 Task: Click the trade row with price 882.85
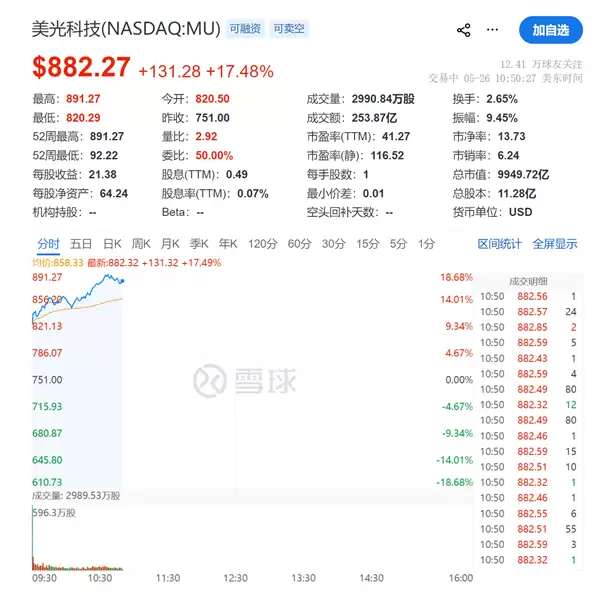tap(528, 328)
